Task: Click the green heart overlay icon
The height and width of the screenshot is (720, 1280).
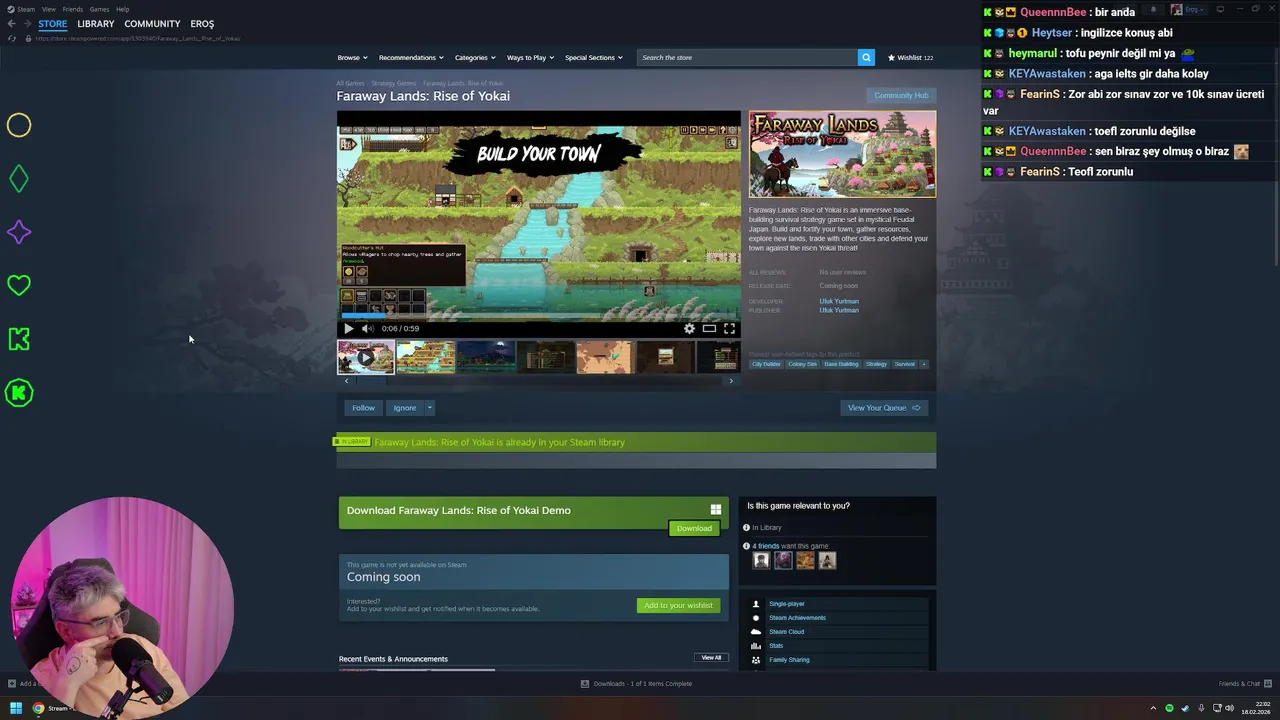Action: (x=19, y=286)
